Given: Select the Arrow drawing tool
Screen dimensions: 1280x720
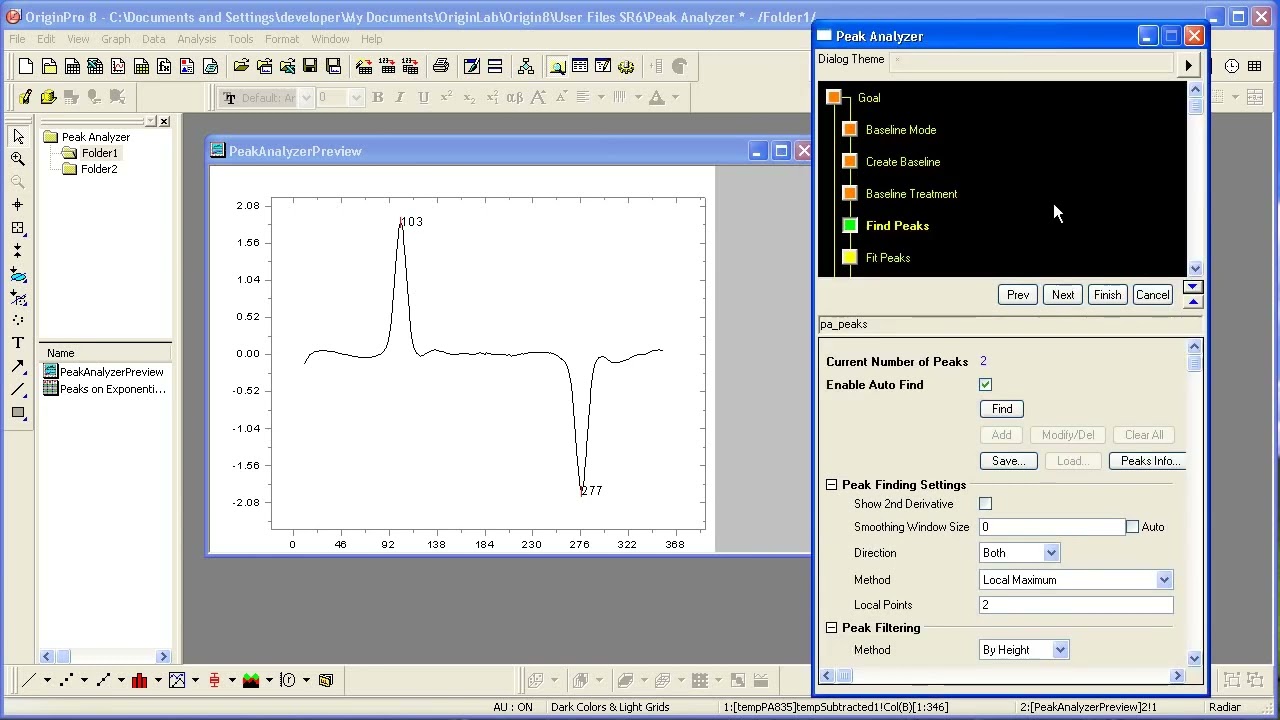Looking at the screenshot, I should click(x=18, y=366).
